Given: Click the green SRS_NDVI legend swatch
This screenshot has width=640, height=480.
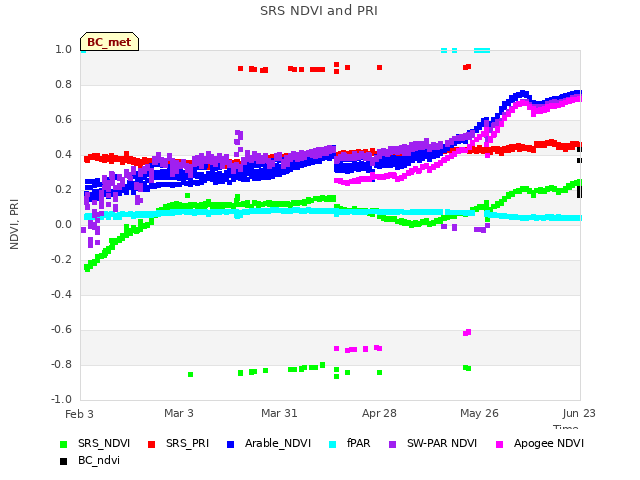Looking at the screenshot, I should [x=63, y=444].
